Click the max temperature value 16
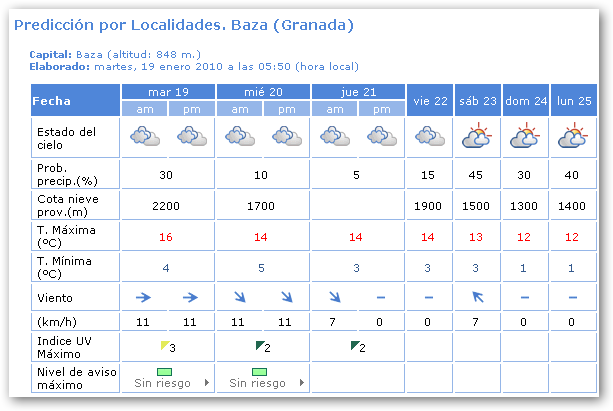This screenshot has height=411, width=613. tap(168, 237)
